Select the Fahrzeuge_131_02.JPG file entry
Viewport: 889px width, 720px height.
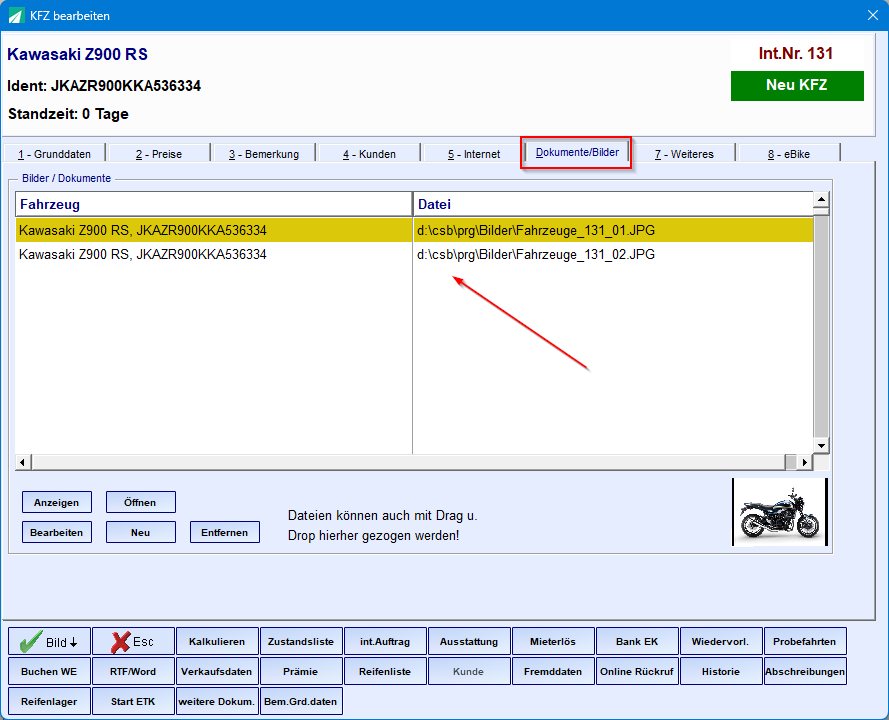click(x=613, y=254)
